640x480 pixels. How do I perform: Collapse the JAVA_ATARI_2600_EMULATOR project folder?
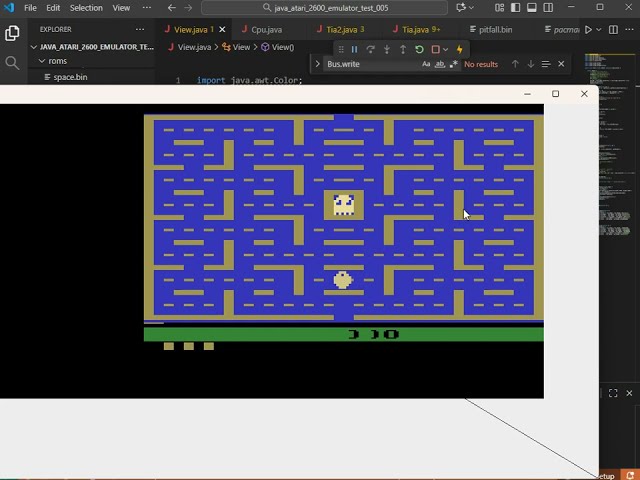click(92, 47)
